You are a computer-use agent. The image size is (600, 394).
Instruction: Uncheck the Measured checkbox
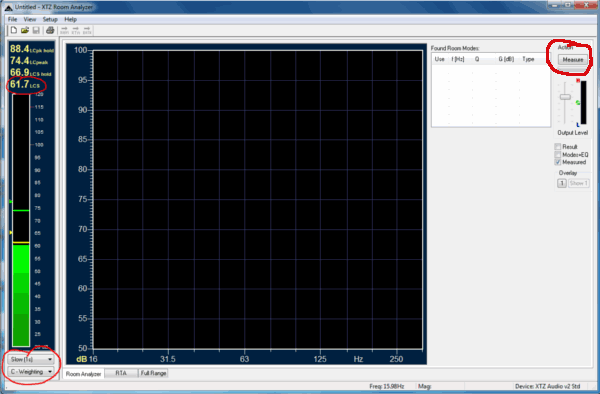(558, 162)
